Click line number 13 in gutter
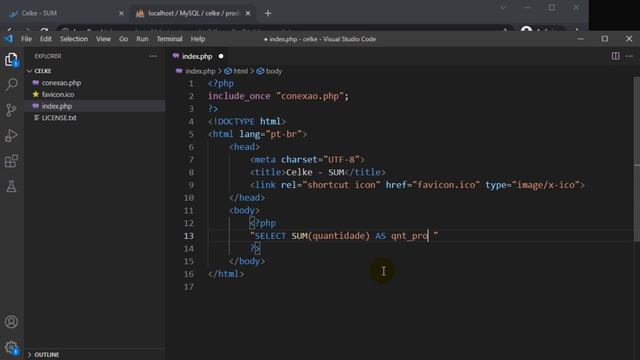The image size is (640, 360). pyautogui.click(x=189, y=236)
